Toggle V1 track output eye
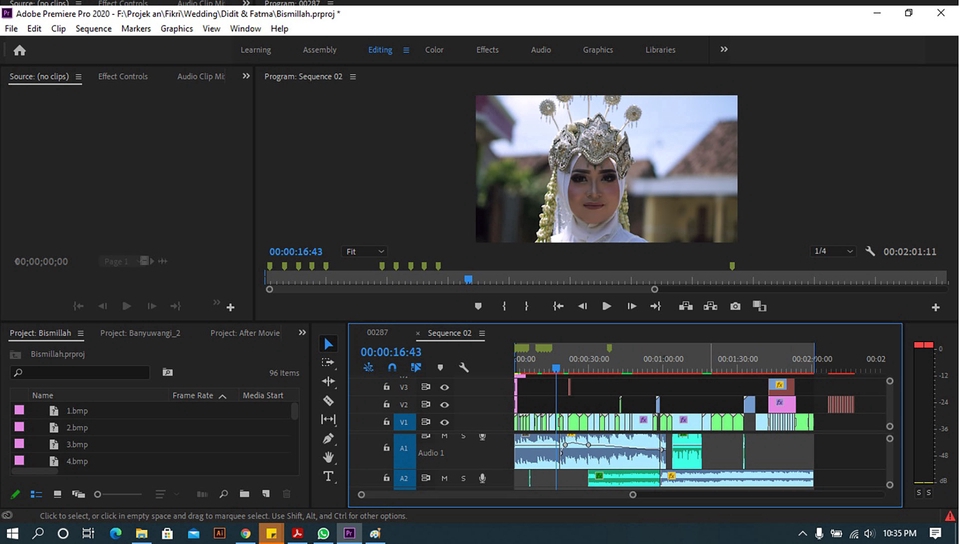Viewport: 960px width, 544px height. [x=444, y=422]
